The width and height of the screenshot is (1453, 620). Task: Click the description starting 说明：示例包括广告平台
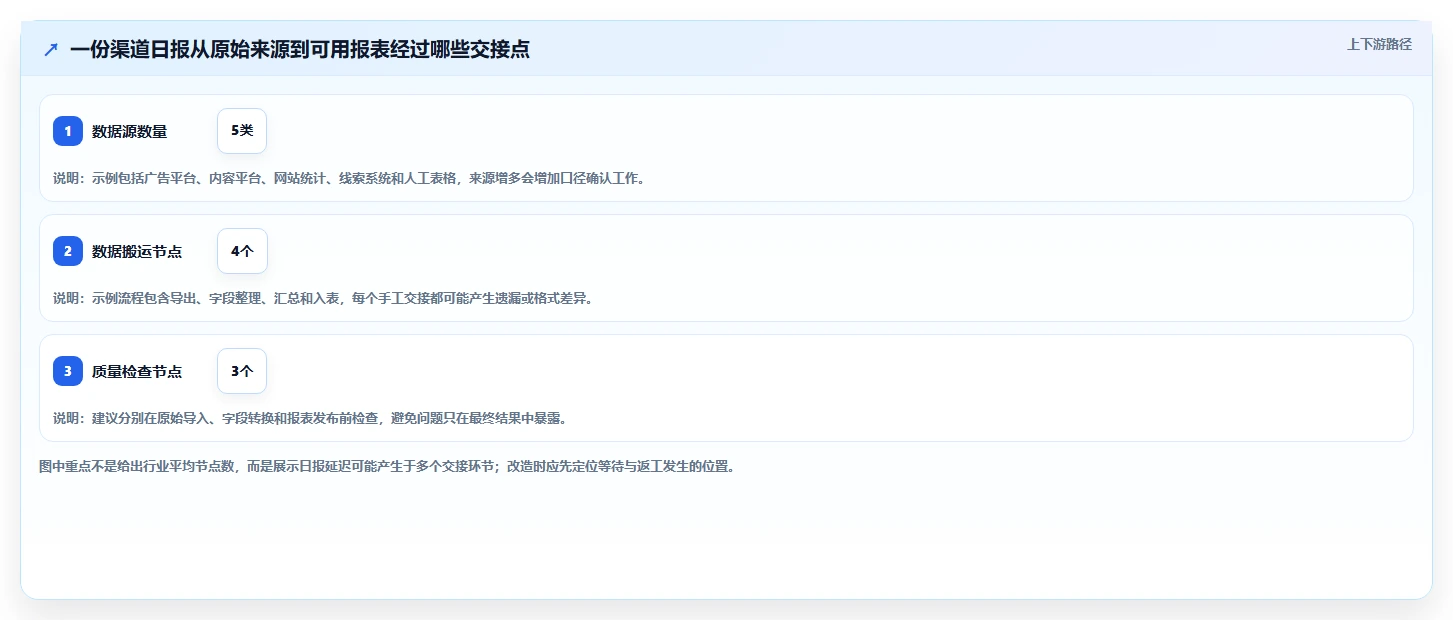(349, 178)
